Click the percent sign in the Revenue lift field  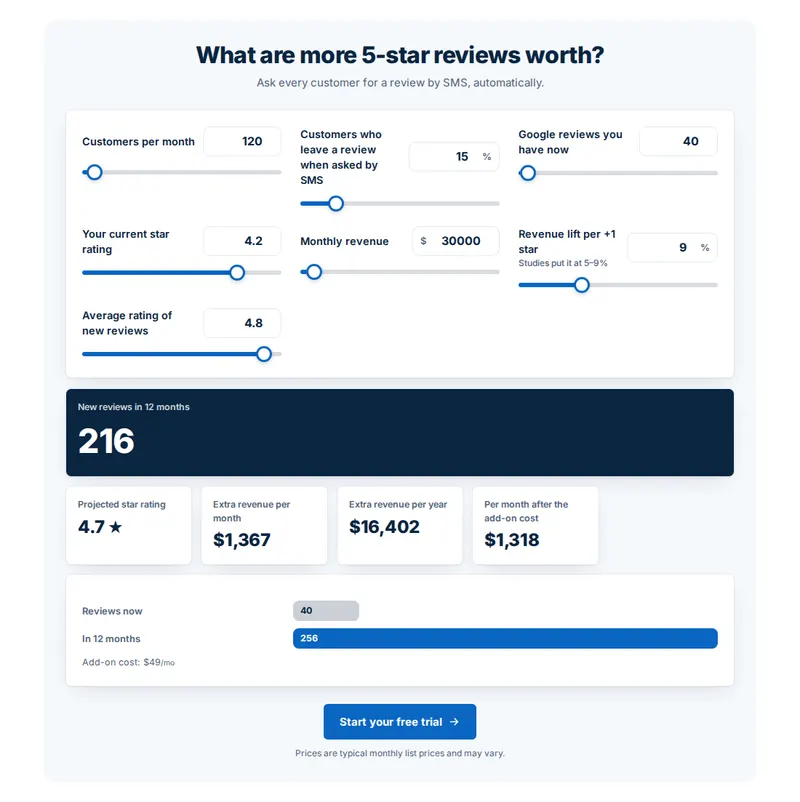pyautogui.click(x=705, y=248)
